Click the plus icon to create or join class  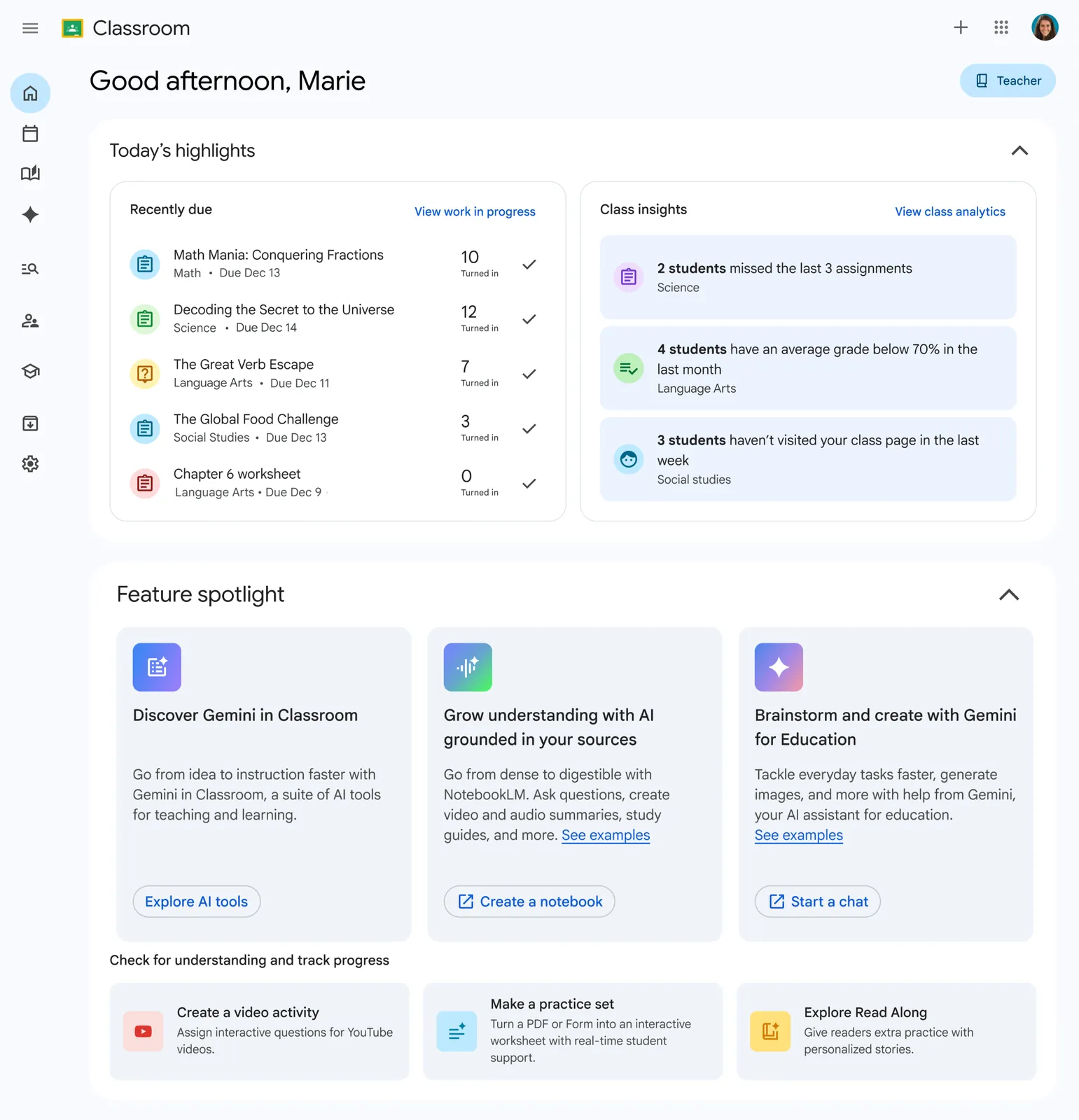961,28
